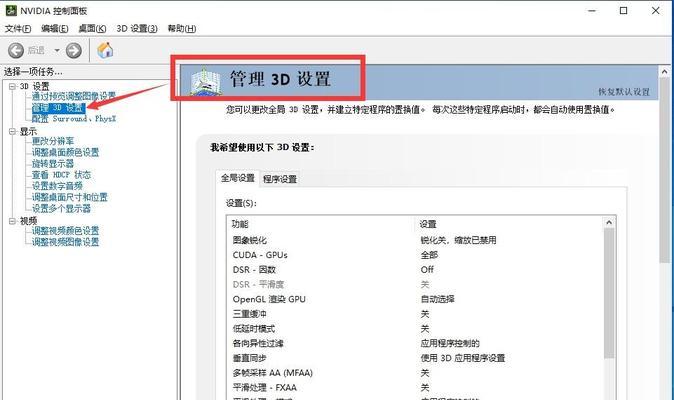Open the 帮助(H) menu
Image resolution: width=674 pixels, height=400 pixels.
click(182, 28)
